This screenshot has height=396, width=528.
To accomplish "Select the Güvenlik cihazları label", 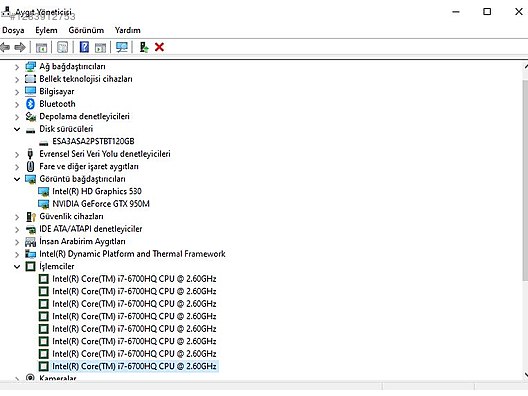I will pyautogui.click(x=71, y=216).
